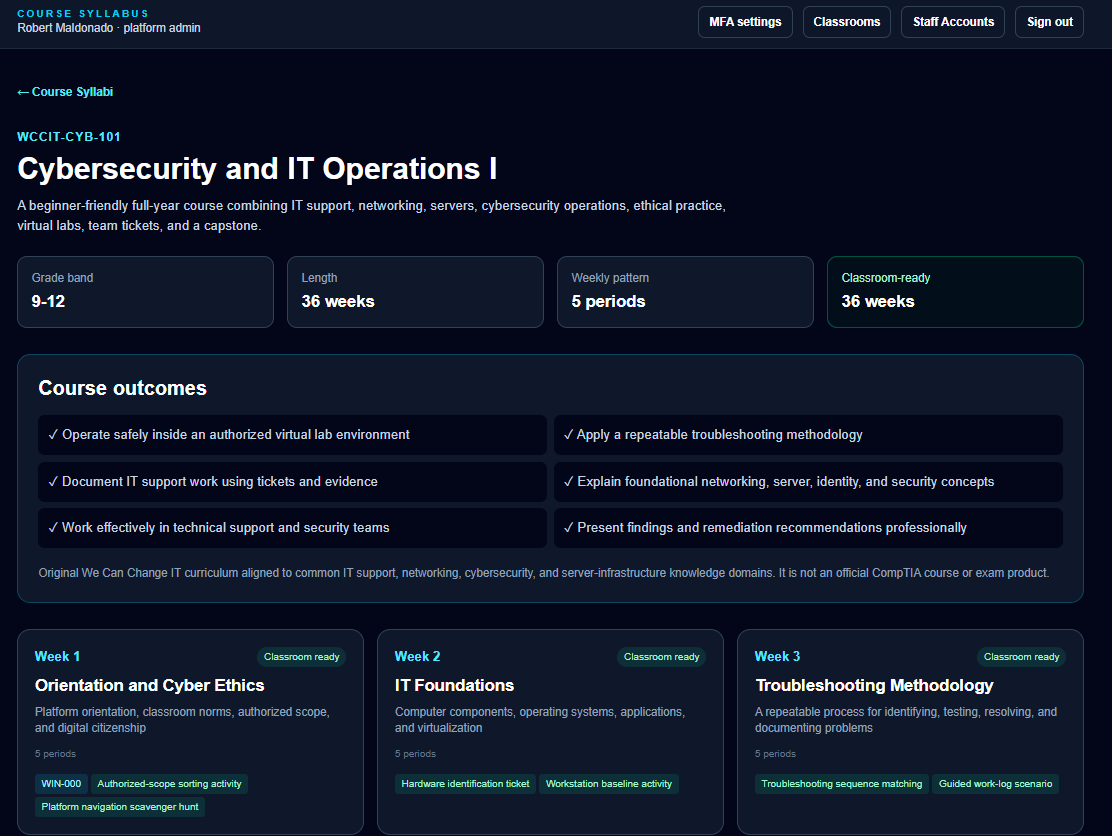This screenshot has width=1112, height=836.
Task: Open MFA settings
Action: click(x=745, y=22)
